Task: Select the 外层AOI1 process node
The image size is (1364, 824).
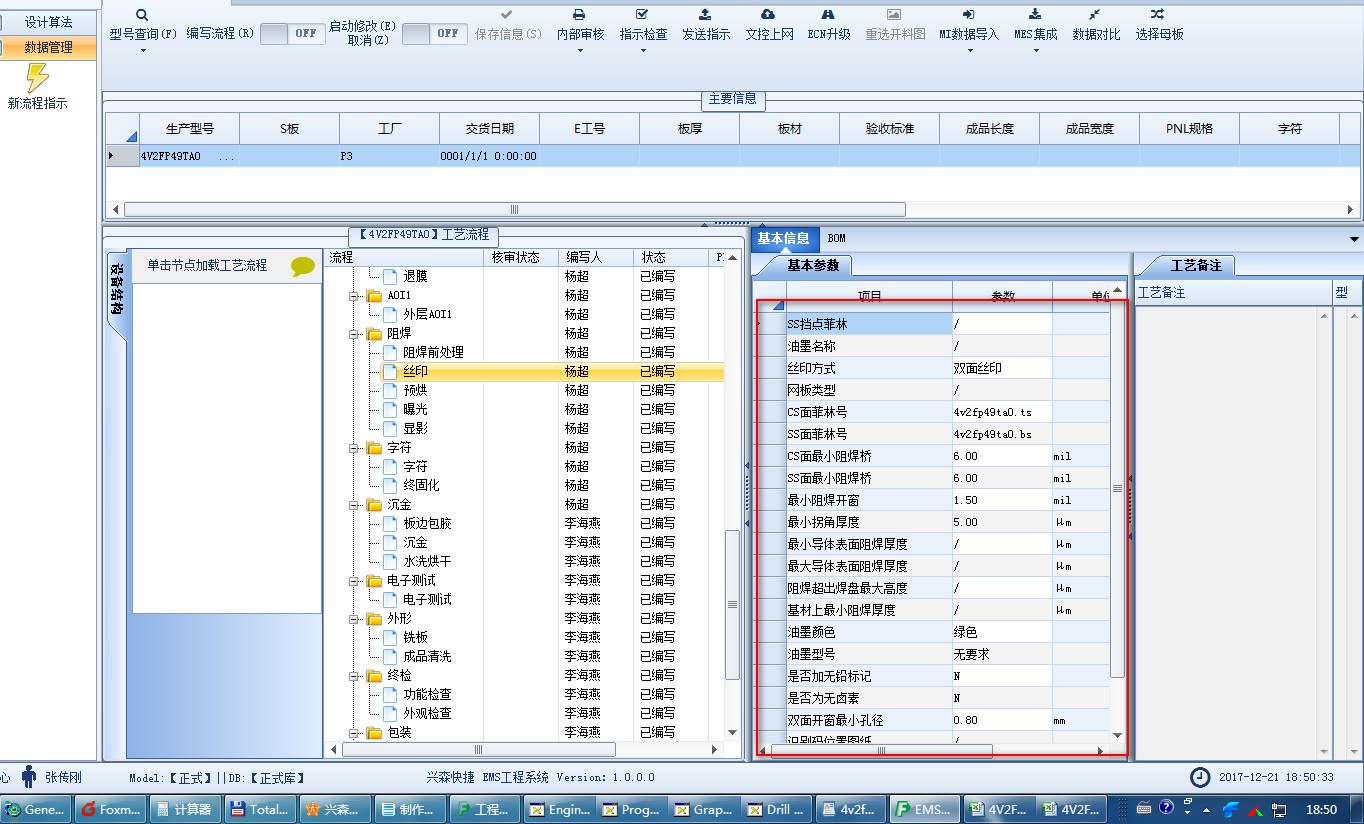Action: (427, 315)
